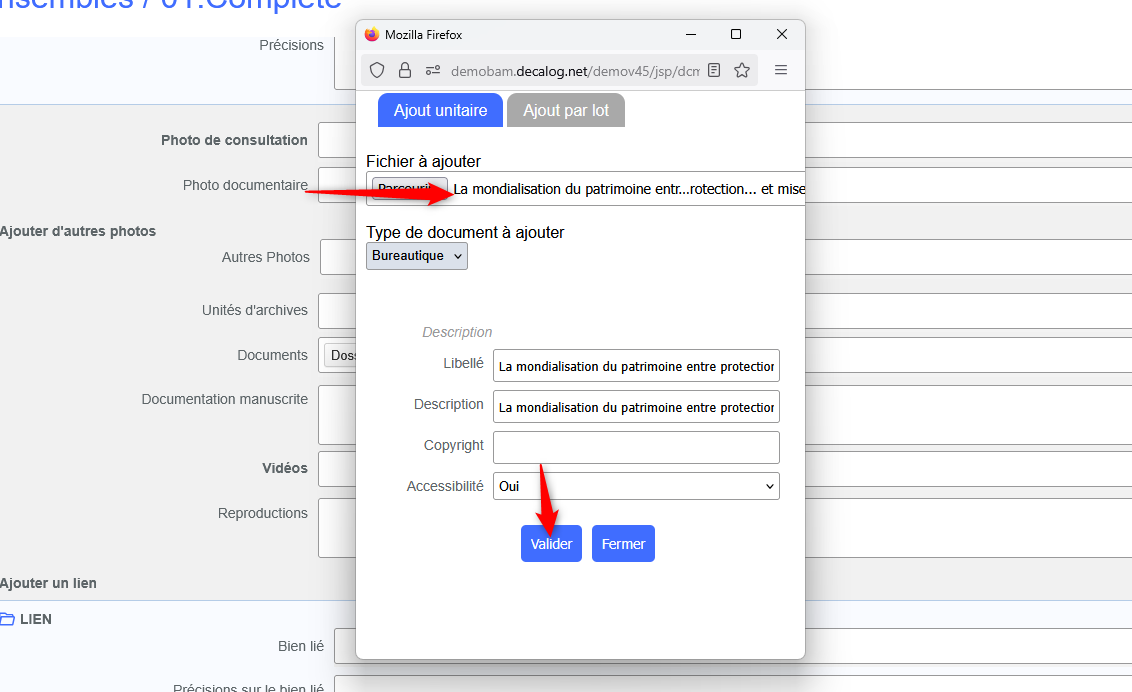Screen dimensions: 1132x692
Task: Switch to the Ajout unitaire tab
Action: coord(440,110)
